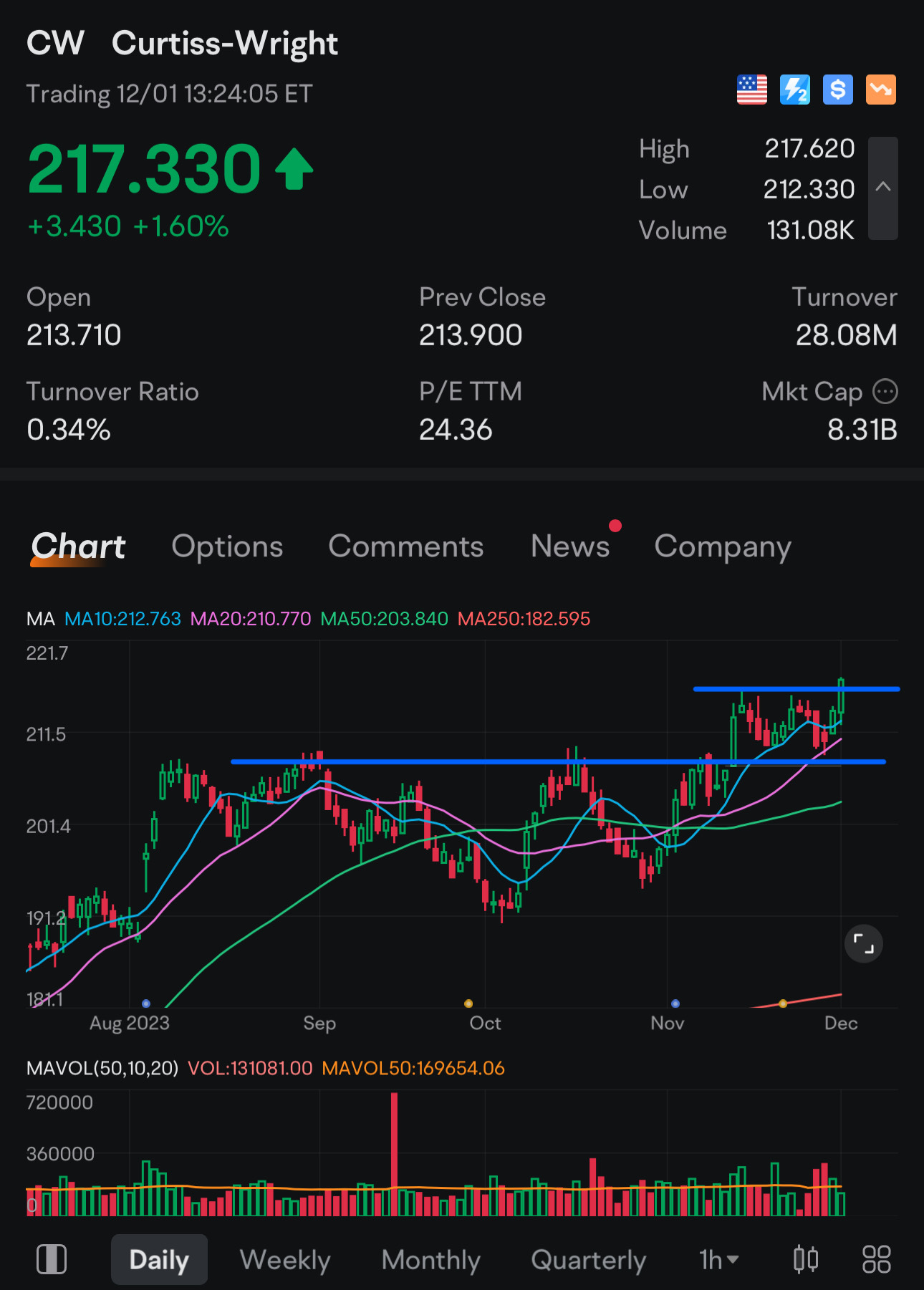The height and width of the screenshot is (1290, 924).
Task: Tap the MAVOL(50,10,20) indicator label
Action: point(102,1069)
